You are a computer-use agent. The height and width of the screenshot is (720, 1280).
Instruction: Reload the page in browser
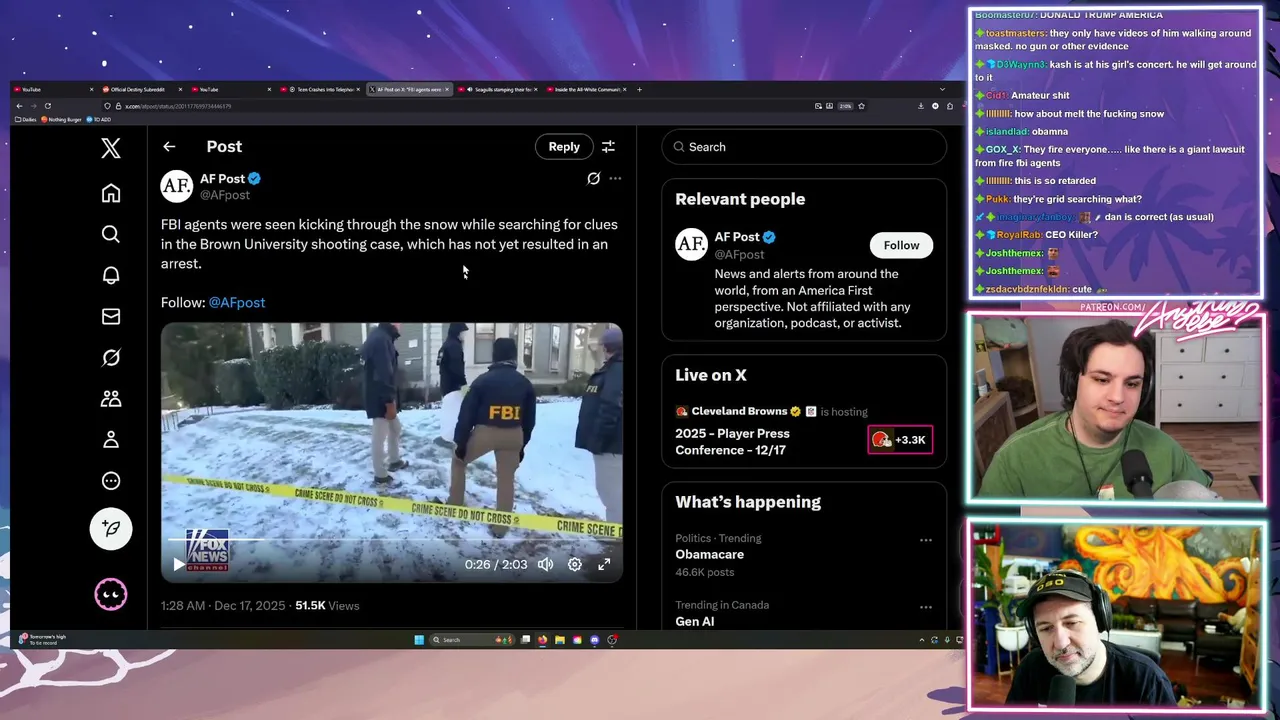47,106
